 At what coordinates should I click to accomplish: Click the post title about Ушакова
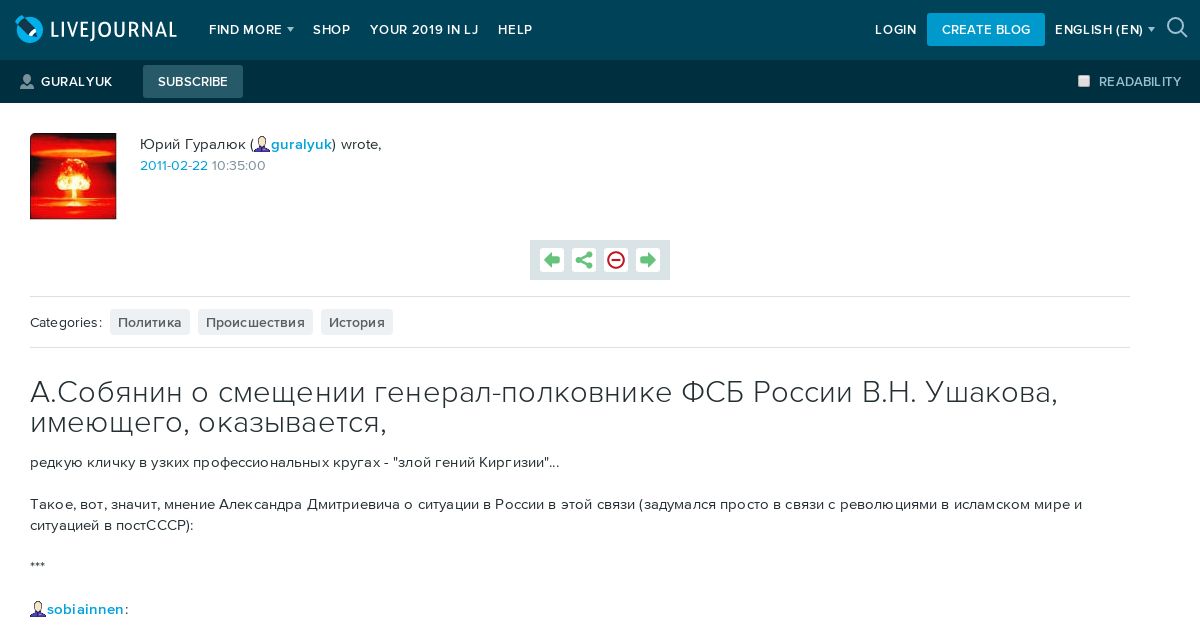[x=544, y=407]
